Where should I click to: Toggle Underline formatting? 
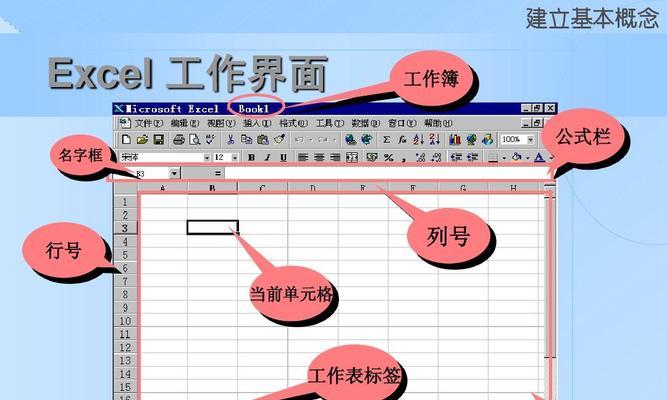click(283, 157)
